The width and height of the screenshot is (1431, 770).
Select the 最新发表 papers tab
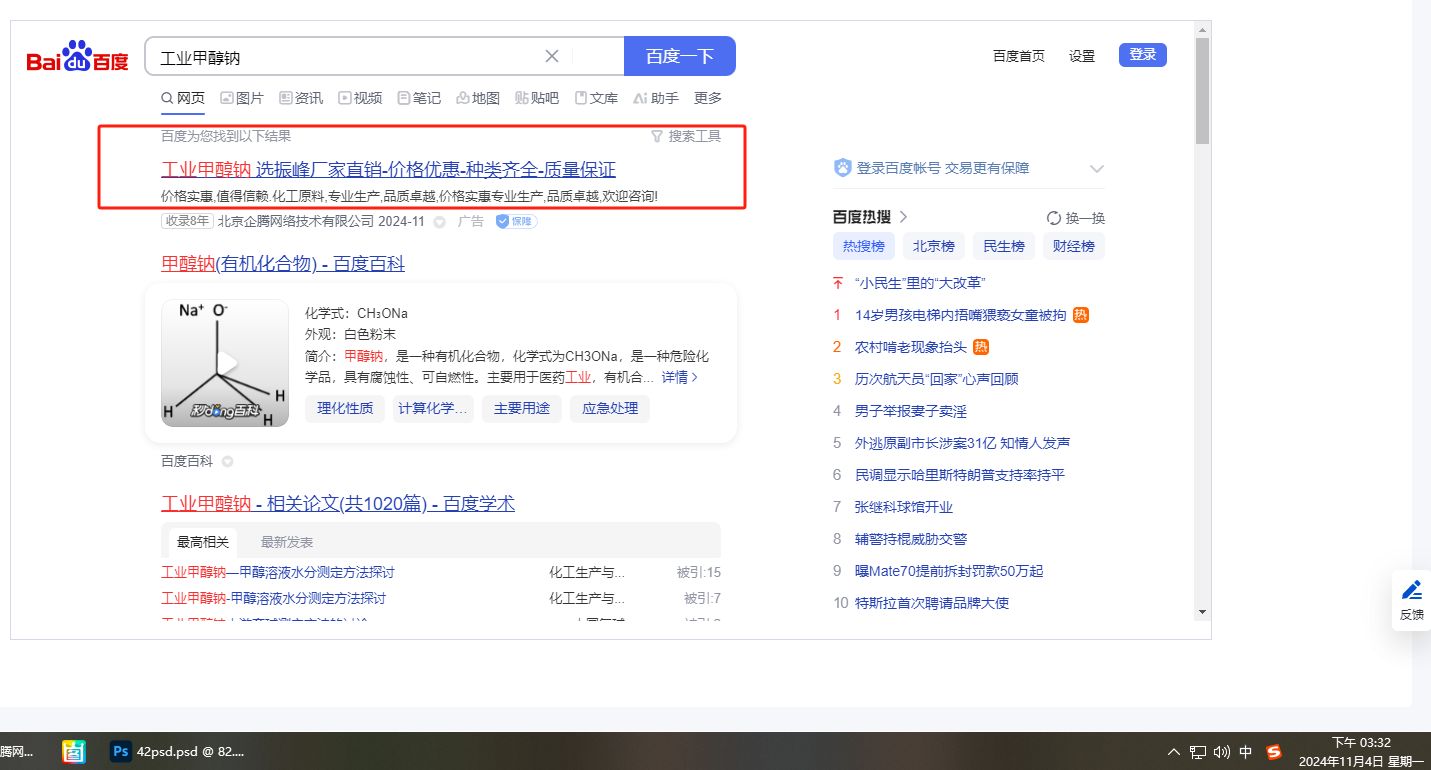pos(287,542)
